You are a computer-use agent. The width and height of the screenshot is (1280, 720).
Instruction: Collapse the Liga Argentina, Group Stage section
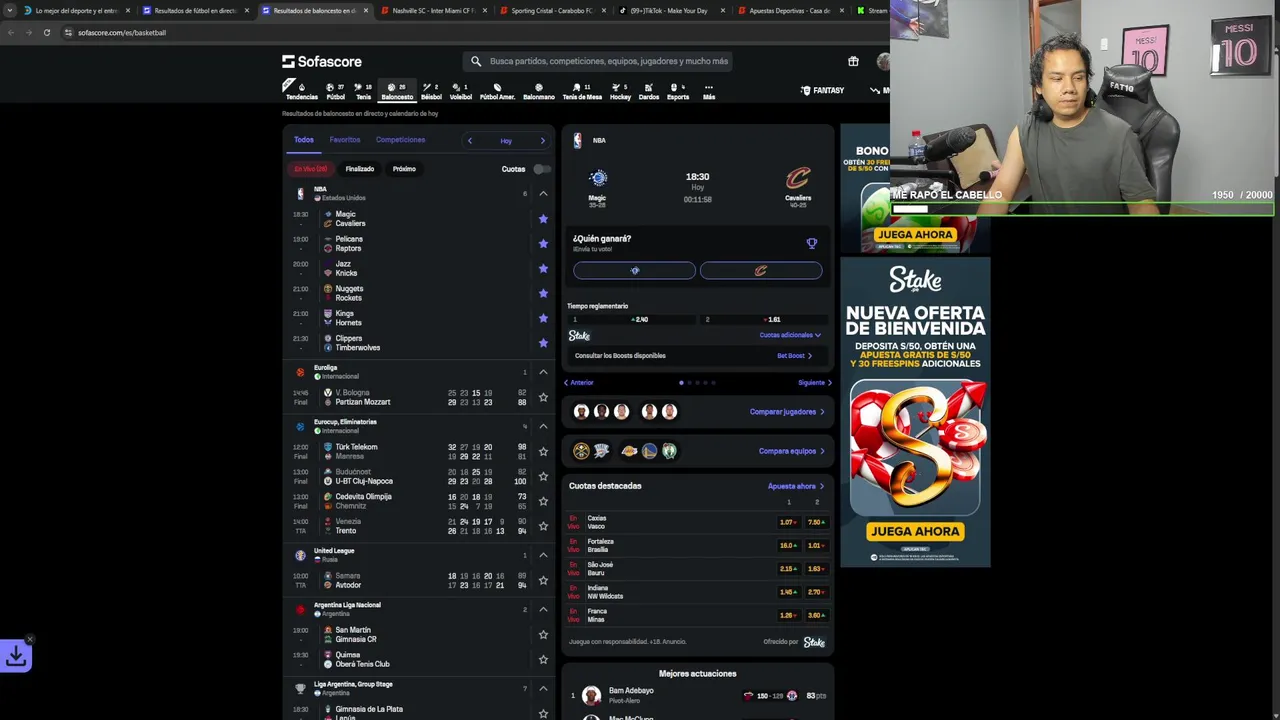tap(543, 688)
